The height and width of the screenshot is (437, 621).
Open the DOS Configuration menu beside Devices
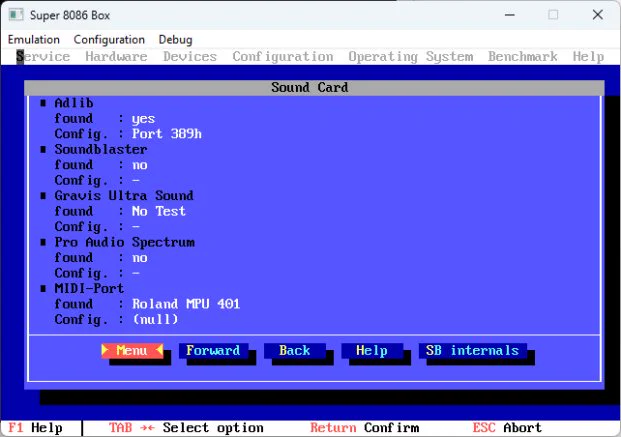click(x=283, y=56)
